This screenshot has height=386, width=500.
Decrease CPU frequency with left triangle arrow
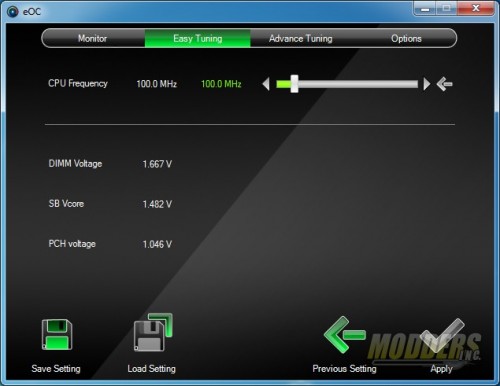266,84
